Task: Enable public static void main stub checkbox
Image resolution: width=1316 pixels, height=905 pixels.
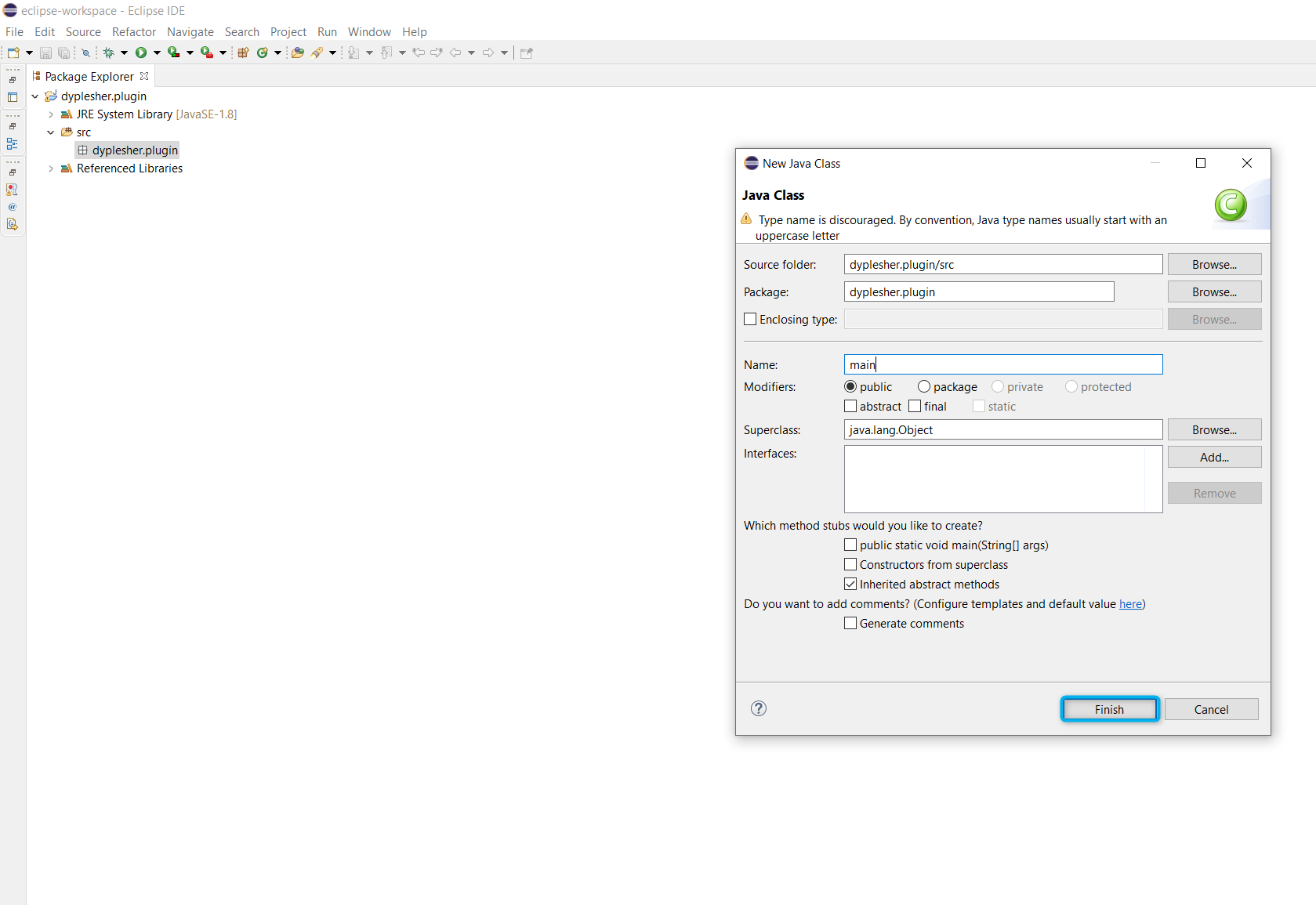Action: [850, 545]
